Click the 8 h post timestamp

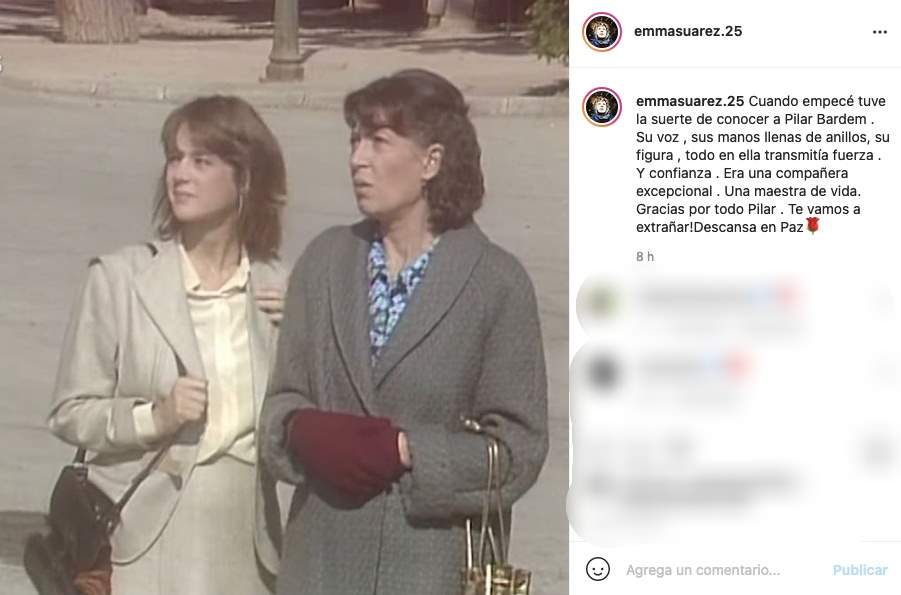(645, 256)
